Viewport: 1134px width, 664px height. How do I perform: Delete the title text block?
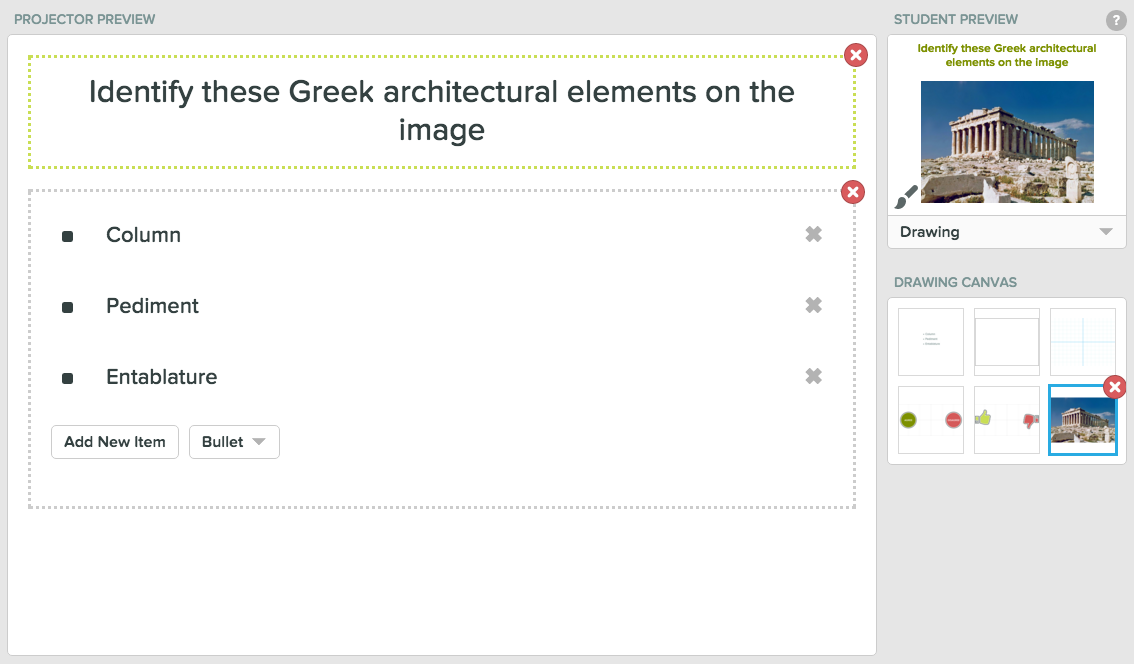coord(856,55)
